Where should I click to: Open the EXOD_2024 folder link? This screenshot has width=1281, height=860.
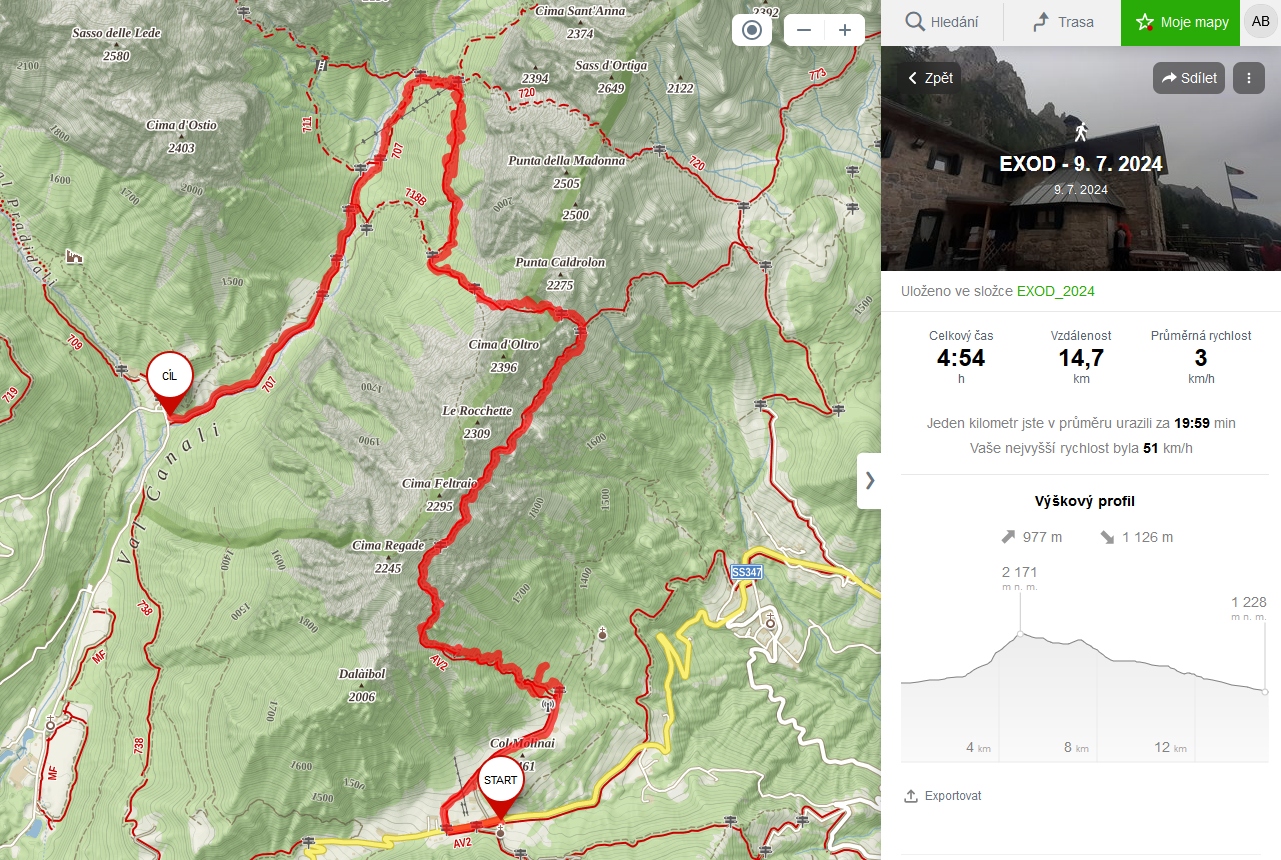click(1055, 291)
